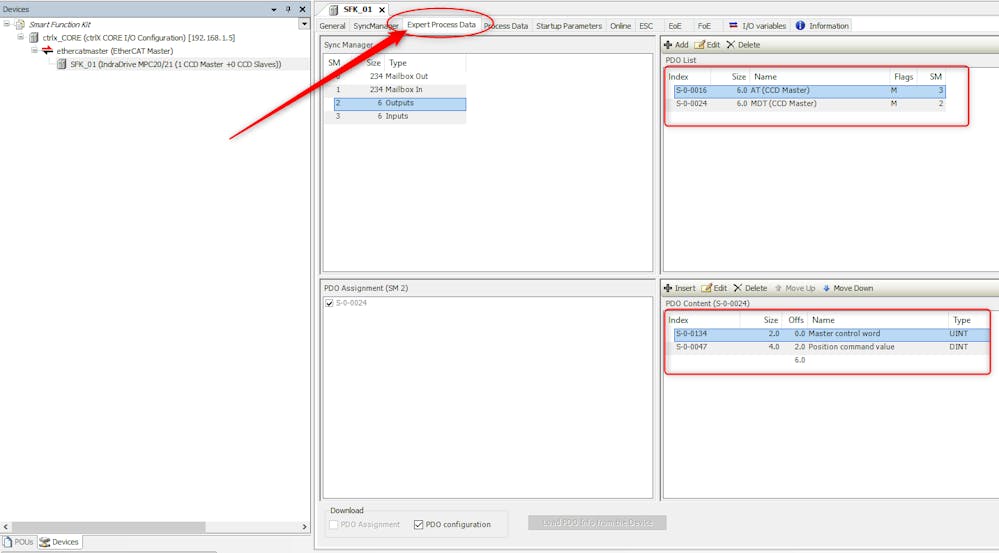Click Delete in PDO Content toolbar
999x553 pixels.
(x=750, y=288)
